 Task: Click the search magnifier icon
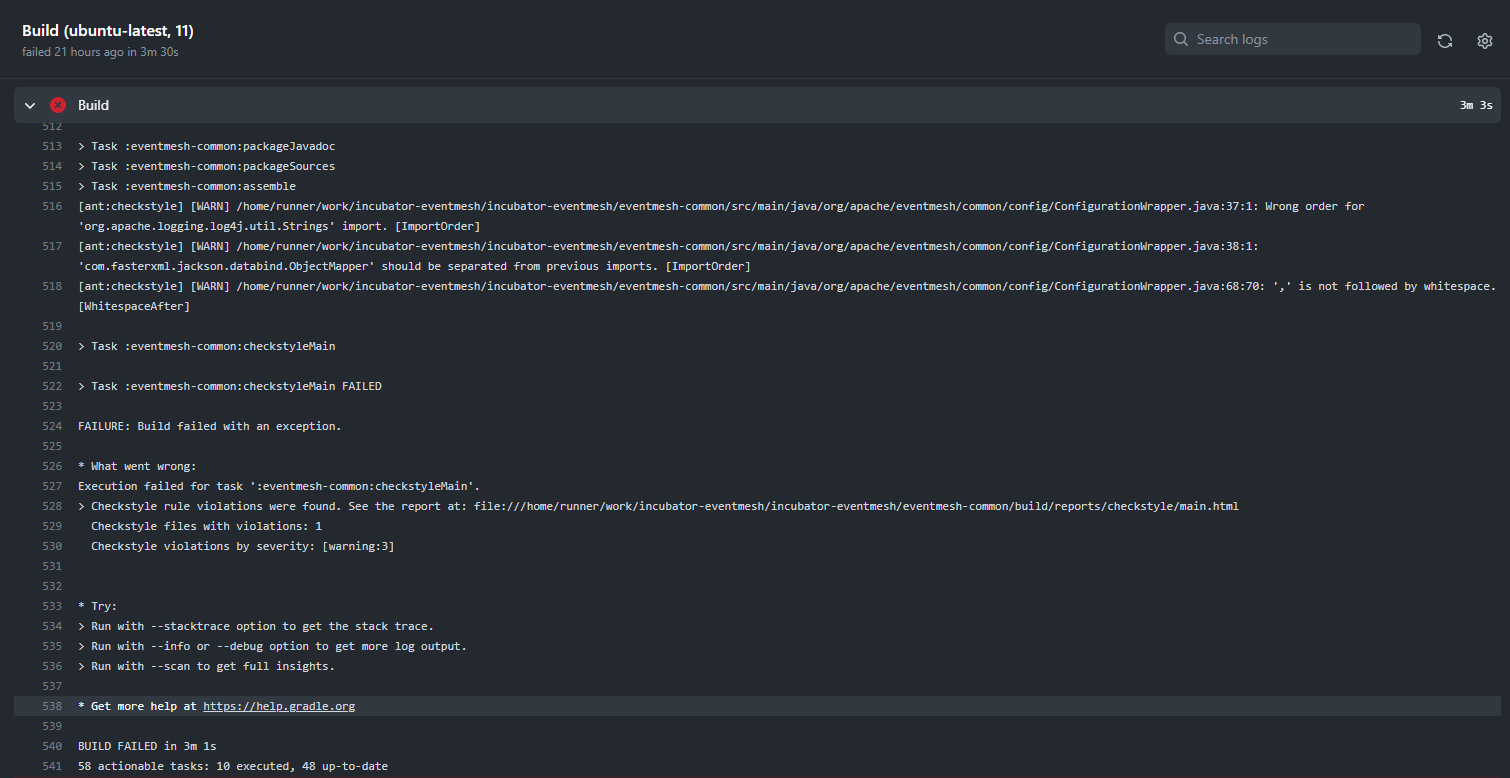pyautogui.click(x=1181, y=39)
